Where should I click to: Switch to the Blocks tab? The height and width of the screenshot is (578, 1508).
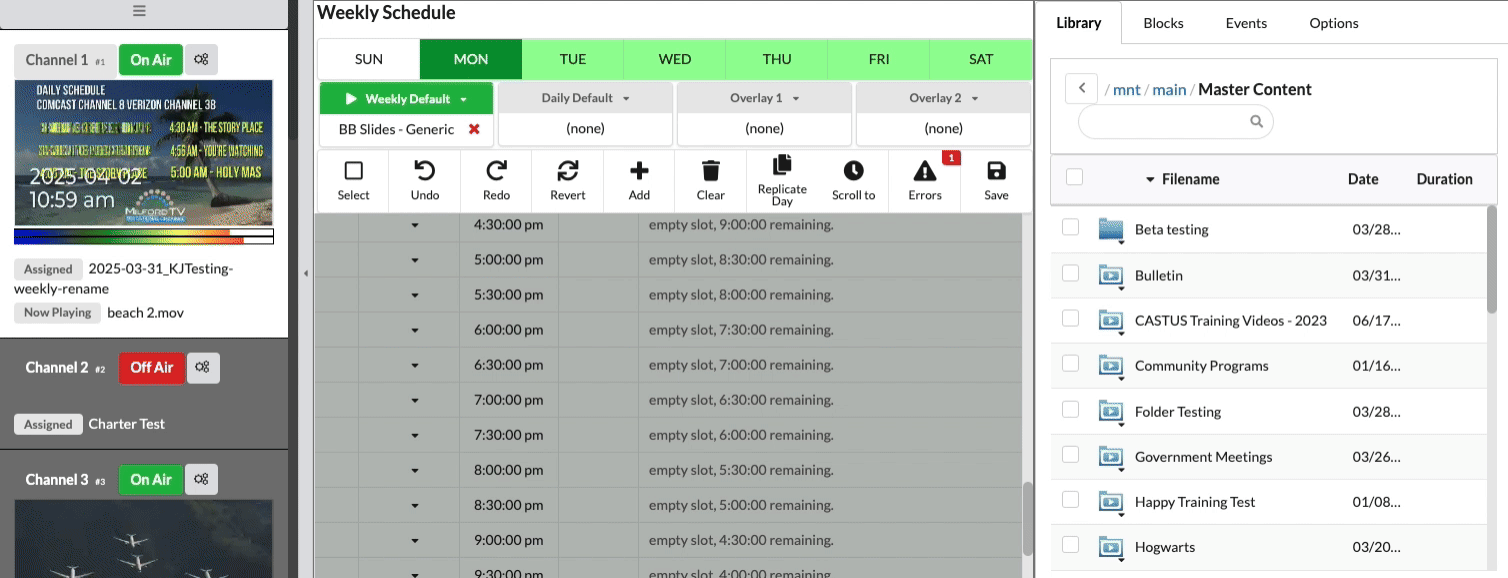pos(1163,23)
